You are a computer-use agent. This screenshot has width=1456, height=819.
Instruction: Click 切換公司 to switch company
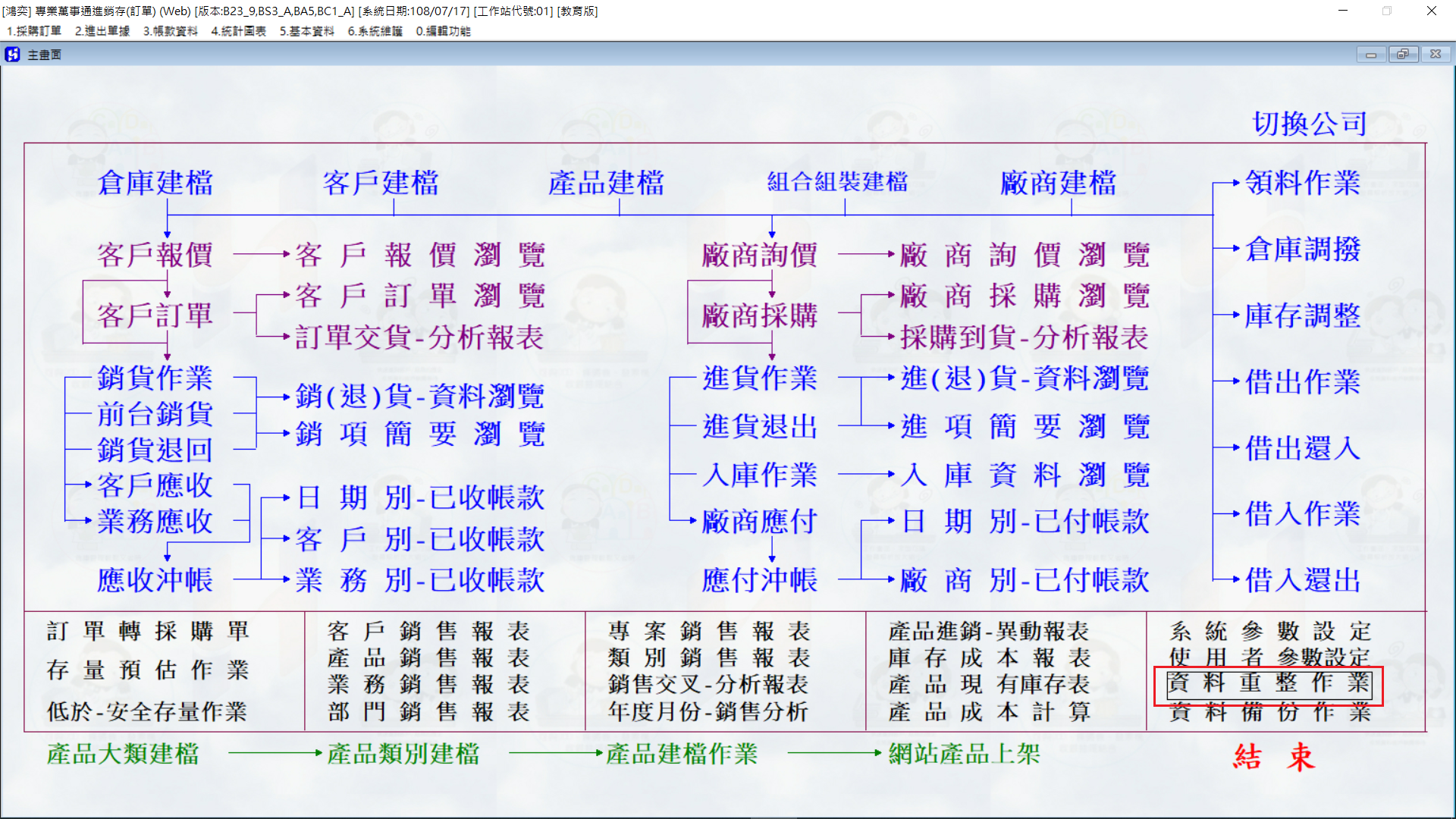[x=1310, y=124]
